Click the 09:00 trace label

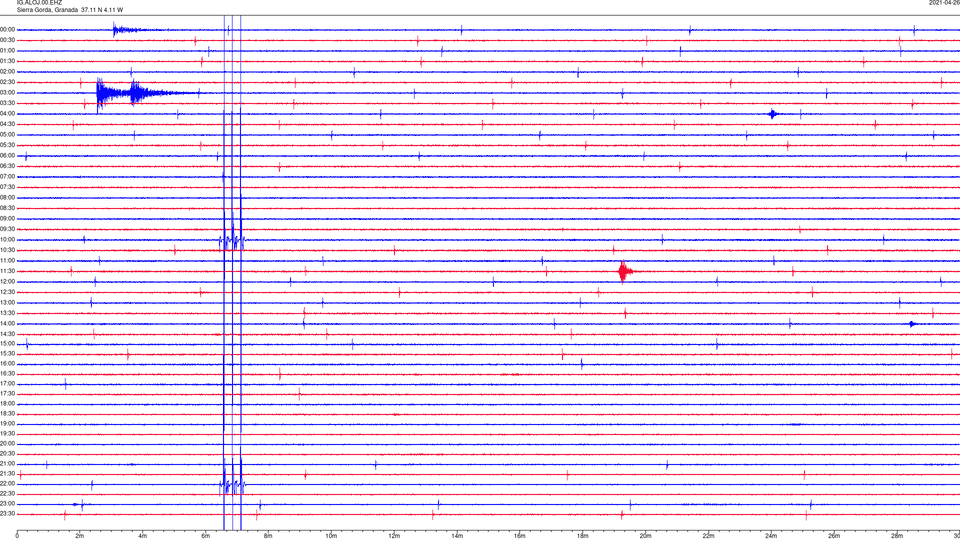tap(8, 219)
